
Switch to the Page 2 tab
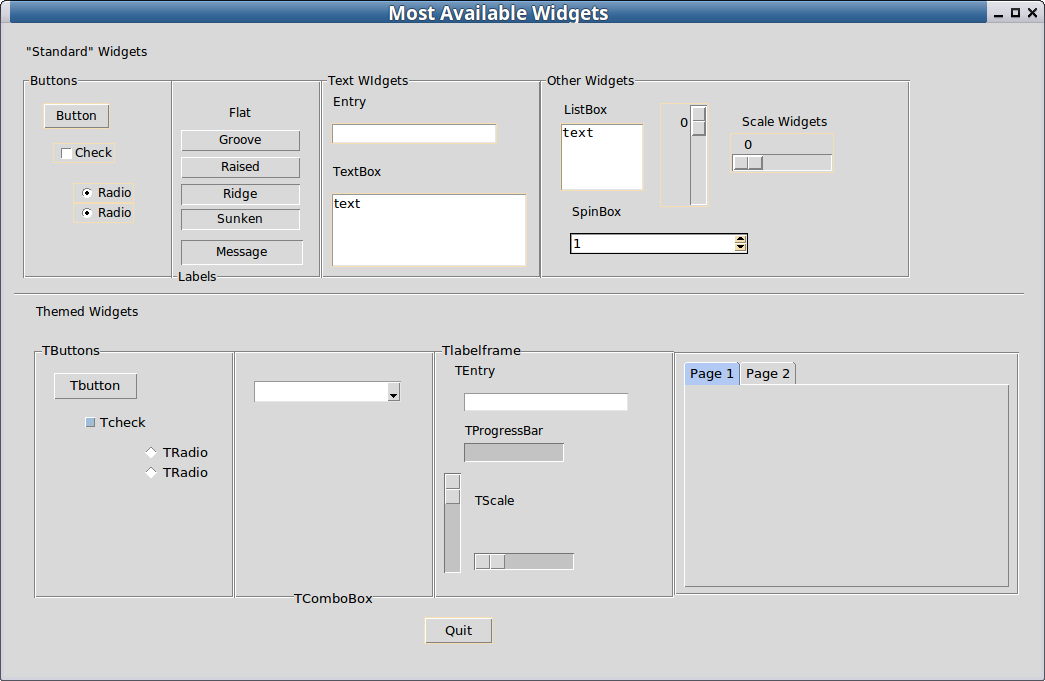tap(768, 374)
